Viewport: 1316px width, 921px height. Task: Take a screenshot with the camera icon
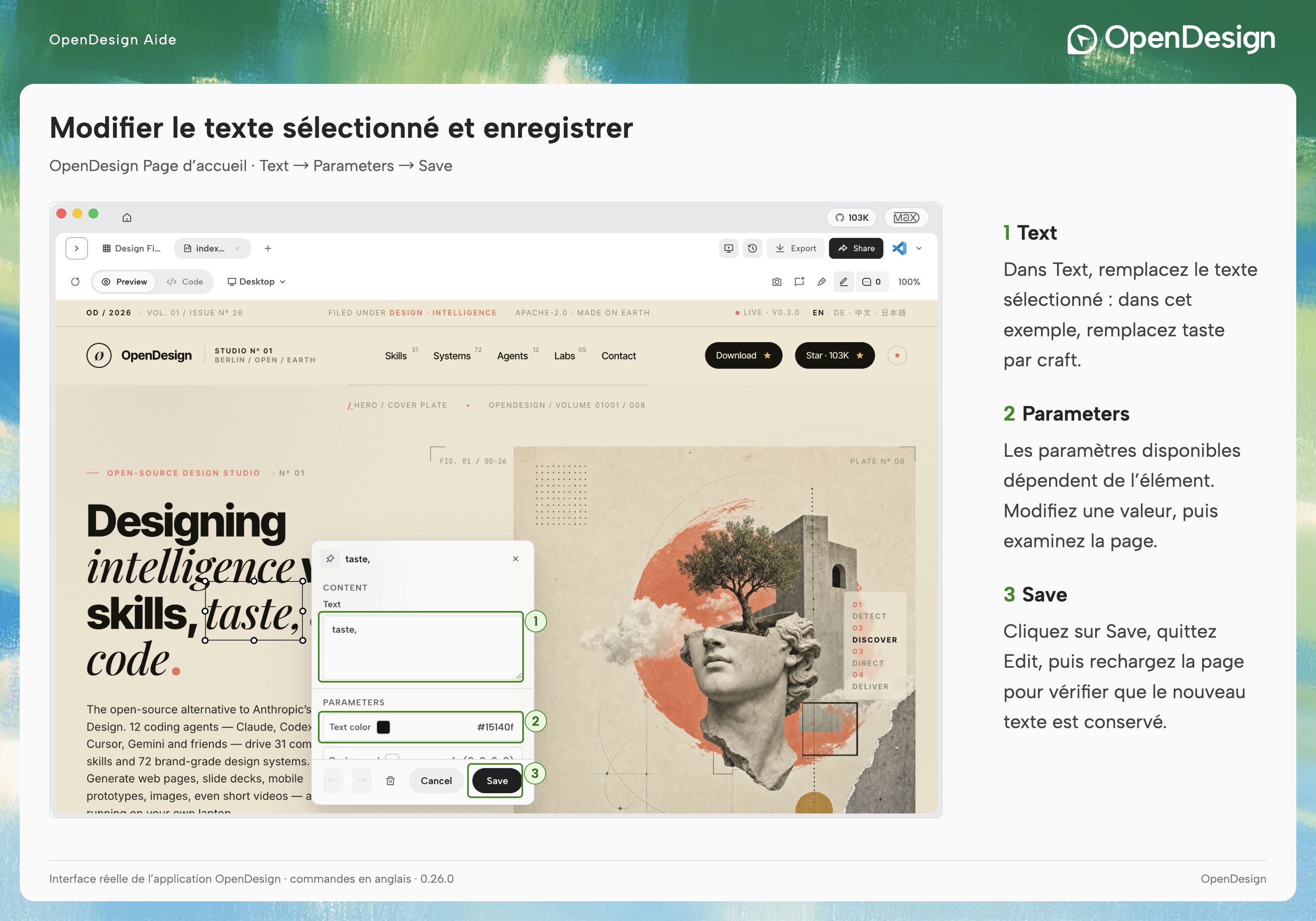[777, 281]
